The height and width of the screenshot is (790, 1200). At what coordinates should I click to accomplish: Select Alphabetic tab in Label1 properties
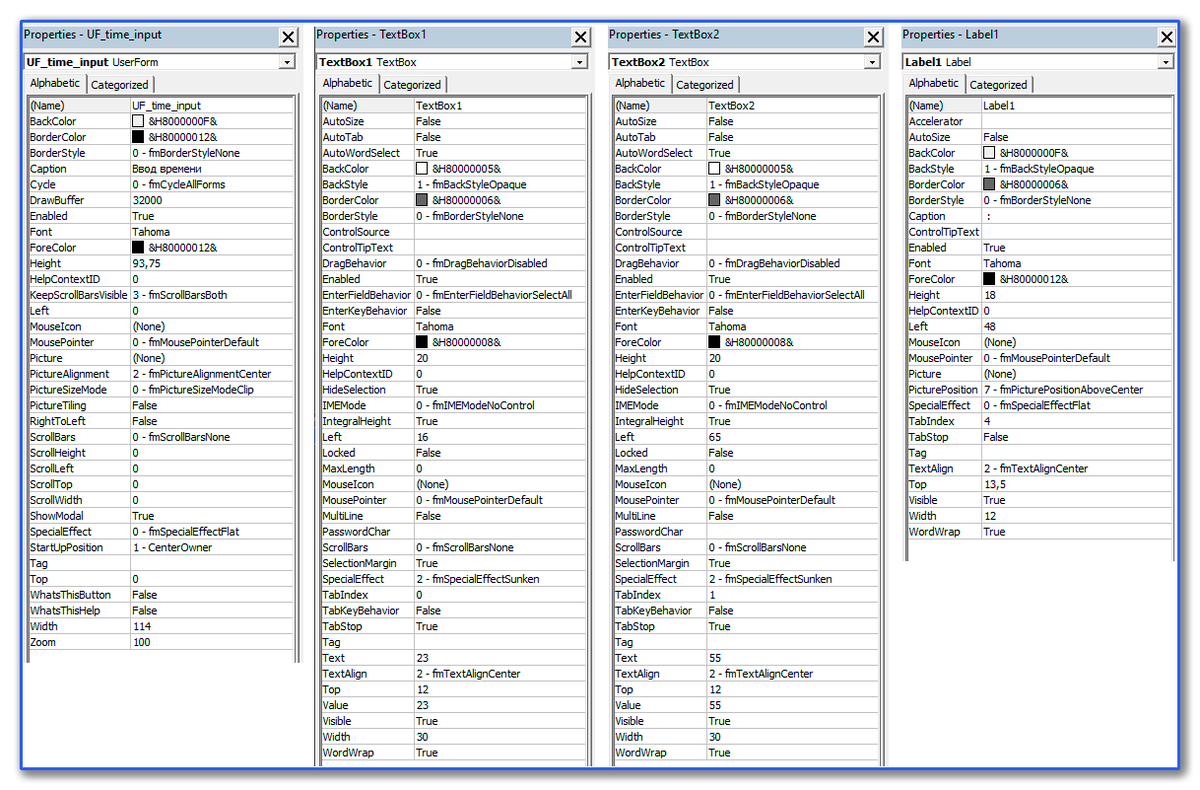coord(934,83)
